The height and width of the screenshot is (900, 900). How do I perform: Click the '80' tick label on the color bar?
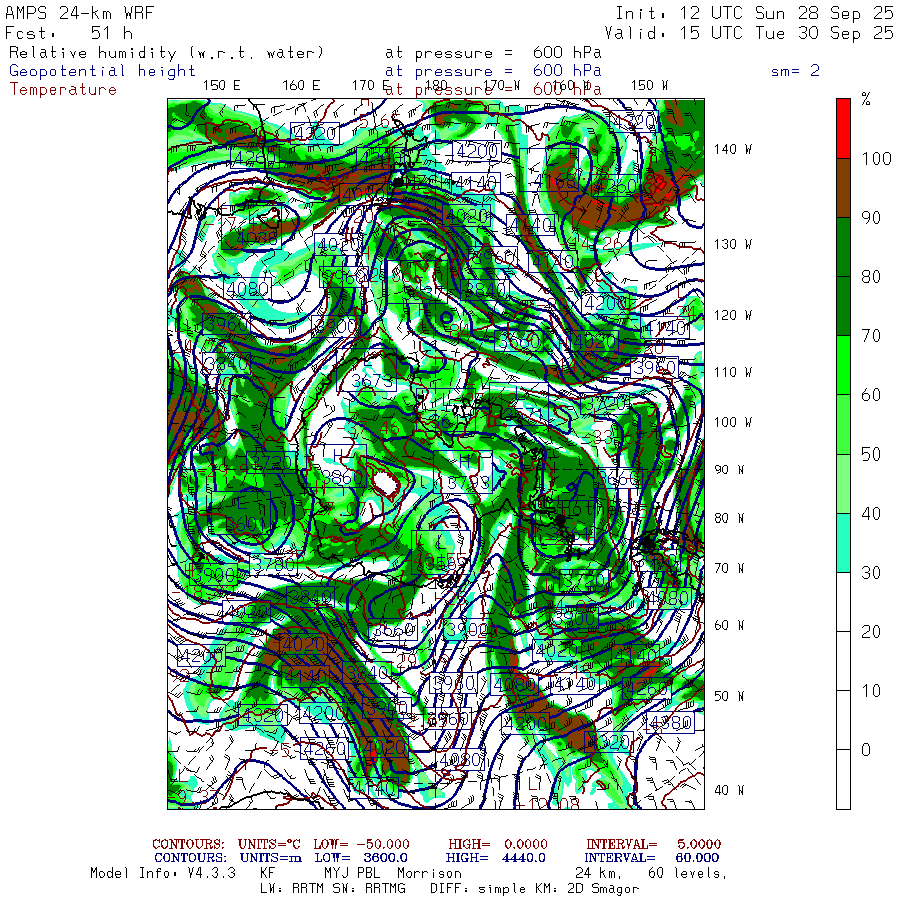click(x=871, y=277)
